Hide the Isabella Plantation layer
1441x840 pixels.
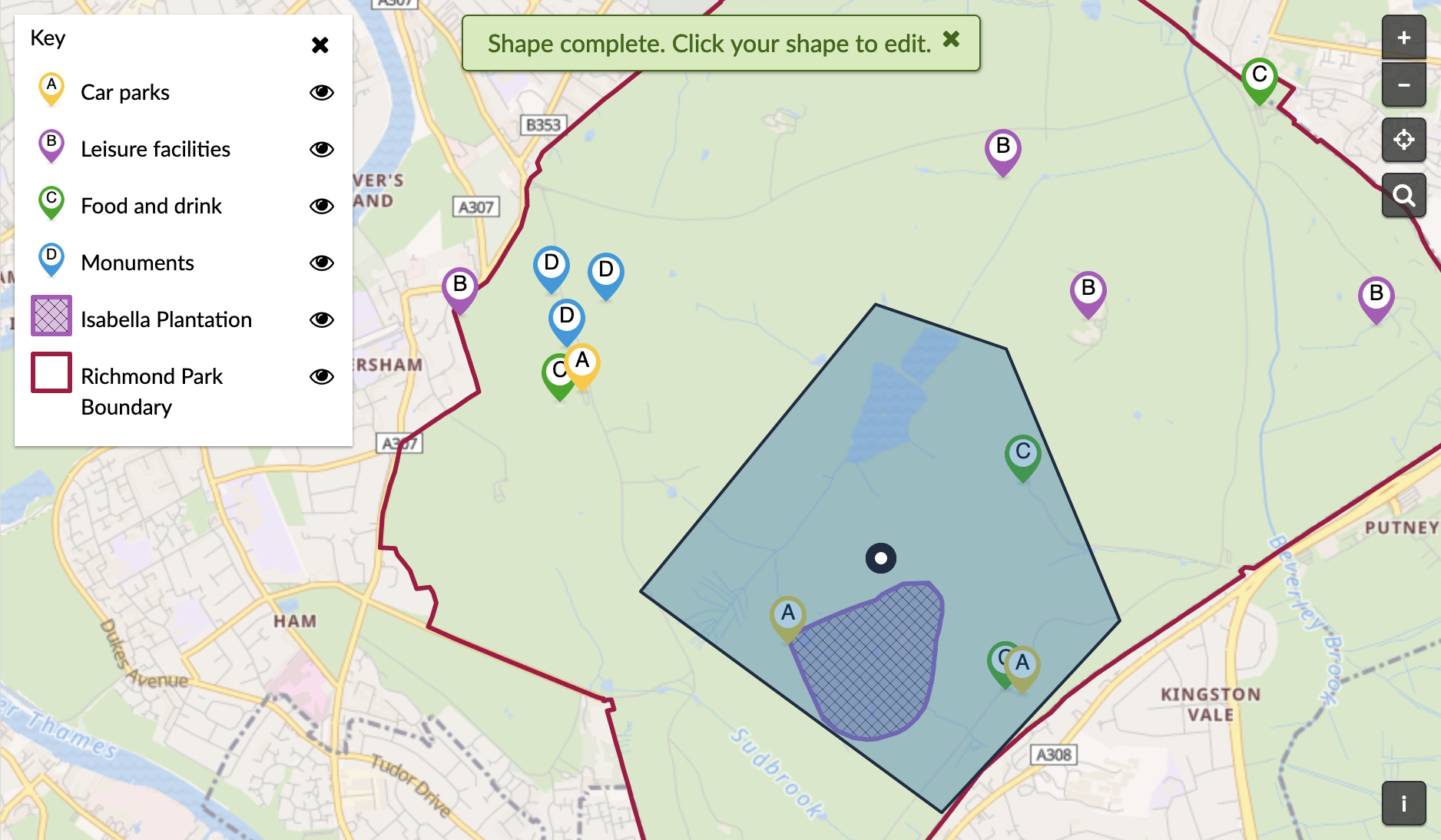[x=321, y=319]
